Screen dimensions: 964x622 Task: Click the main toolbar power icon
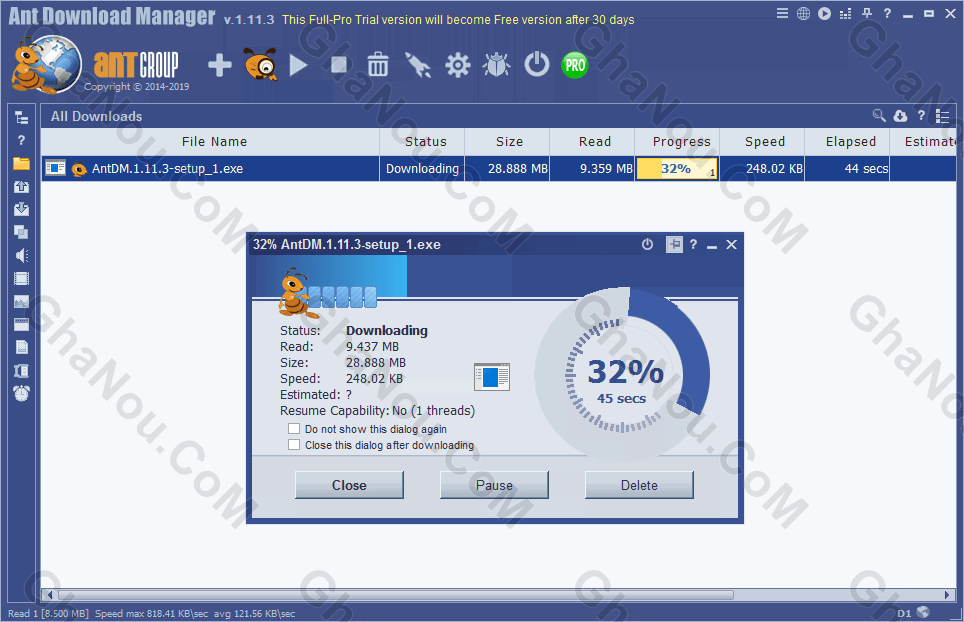(x=537, y=64)
